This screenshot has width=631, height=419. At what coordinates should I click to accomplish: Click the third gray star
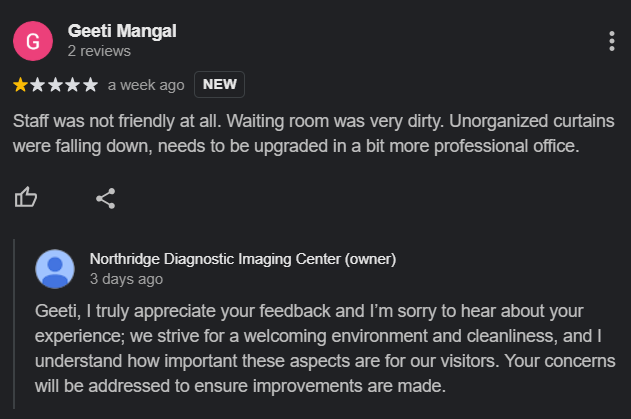pyautogui.click(x=56, y=85)
